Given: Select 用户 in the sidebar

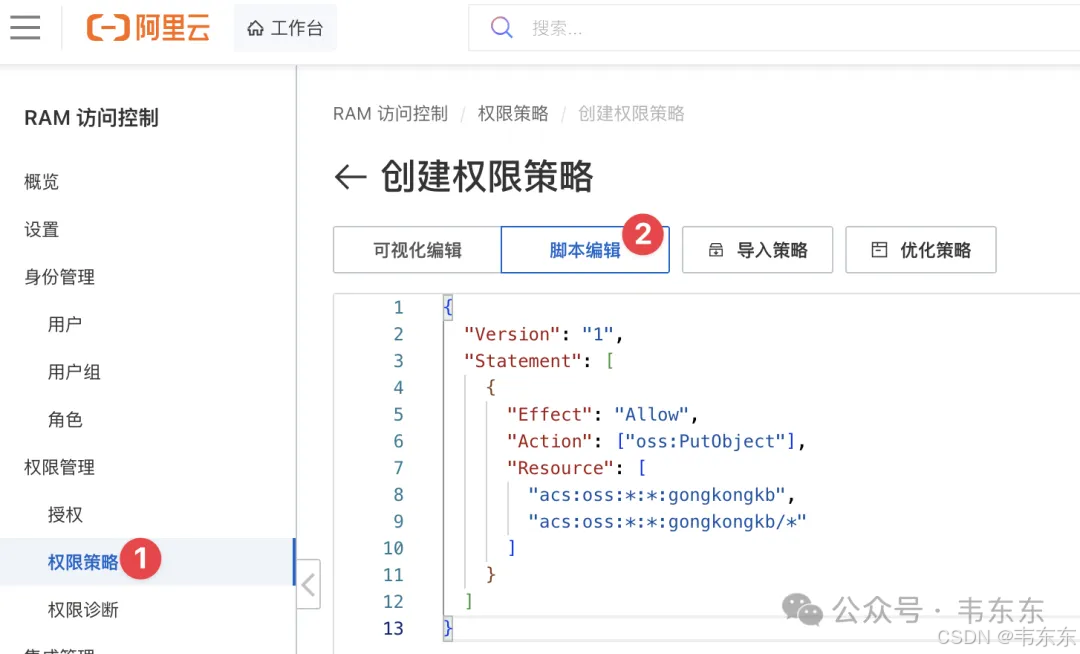Looking at the screenshot, I should pos(65,324).
